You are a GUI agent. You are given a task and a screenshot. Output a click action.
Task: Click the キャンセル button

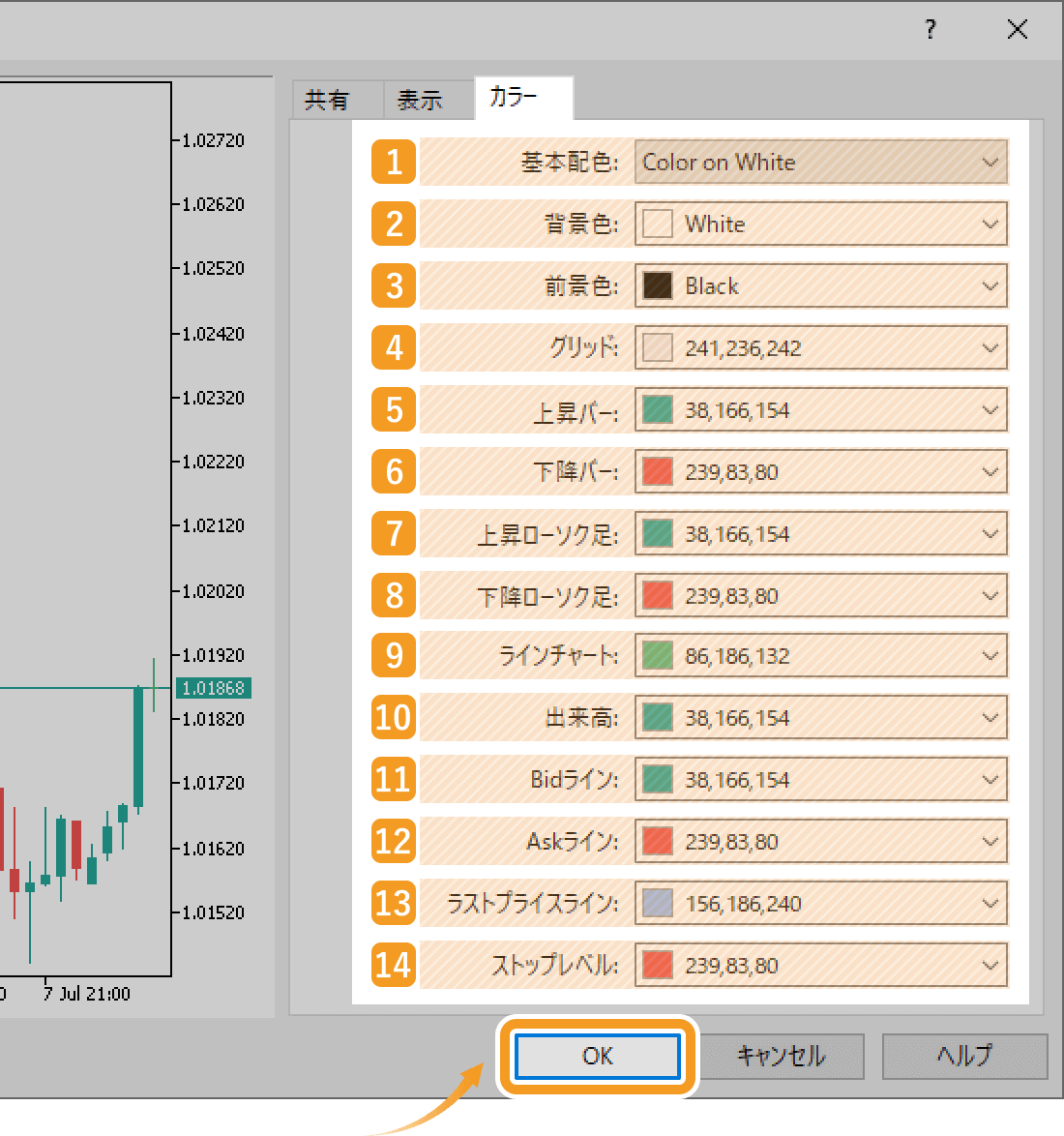point(782,1056)
